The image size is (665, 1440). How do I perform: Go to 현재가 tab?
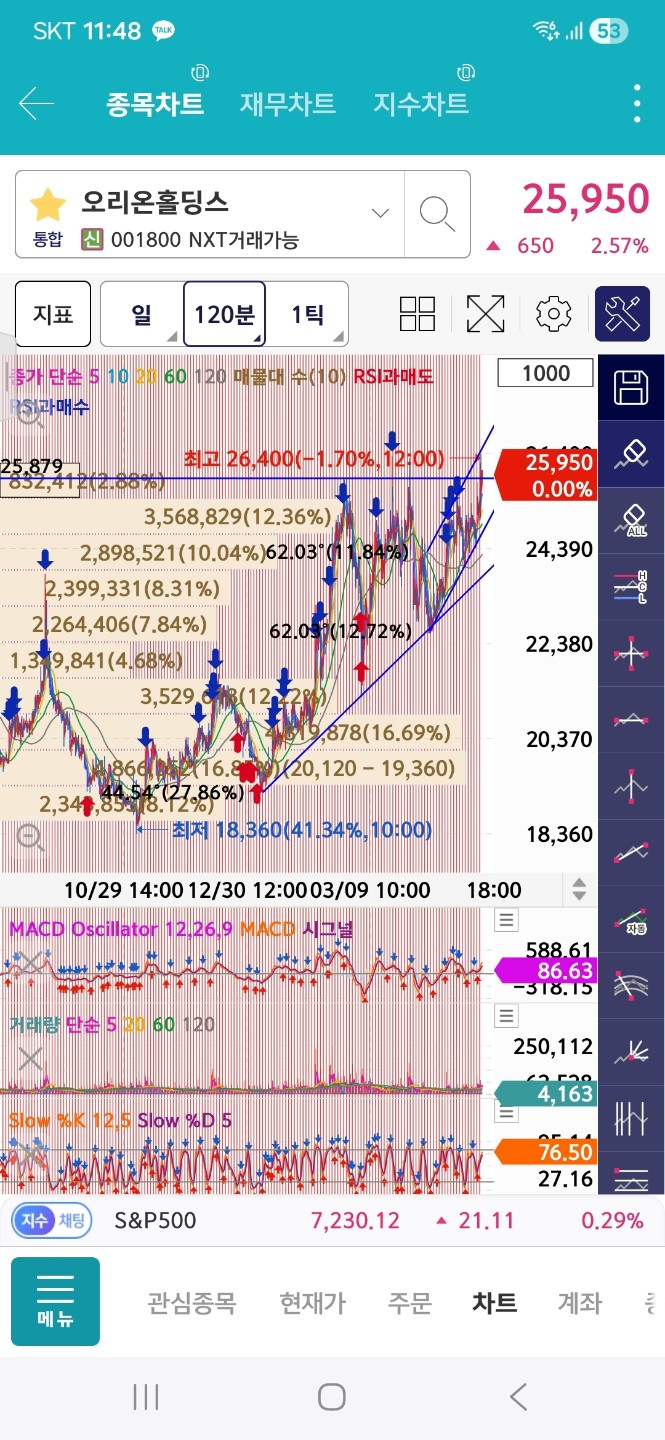click(x=313, y=1302)
